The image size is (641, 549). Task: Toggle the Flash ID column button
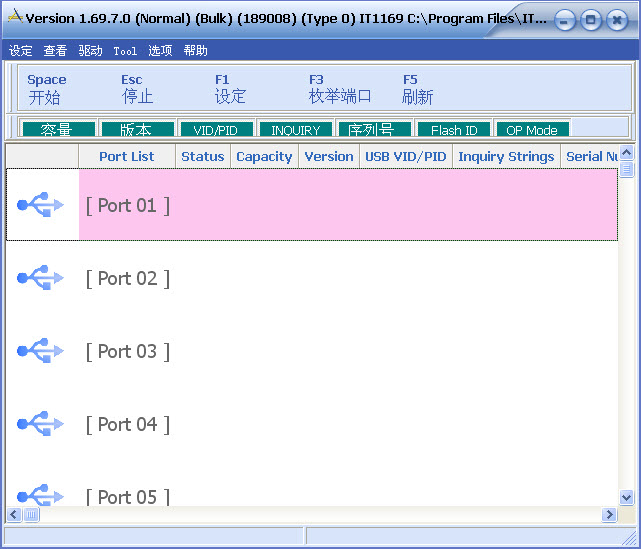coord(453,130)
